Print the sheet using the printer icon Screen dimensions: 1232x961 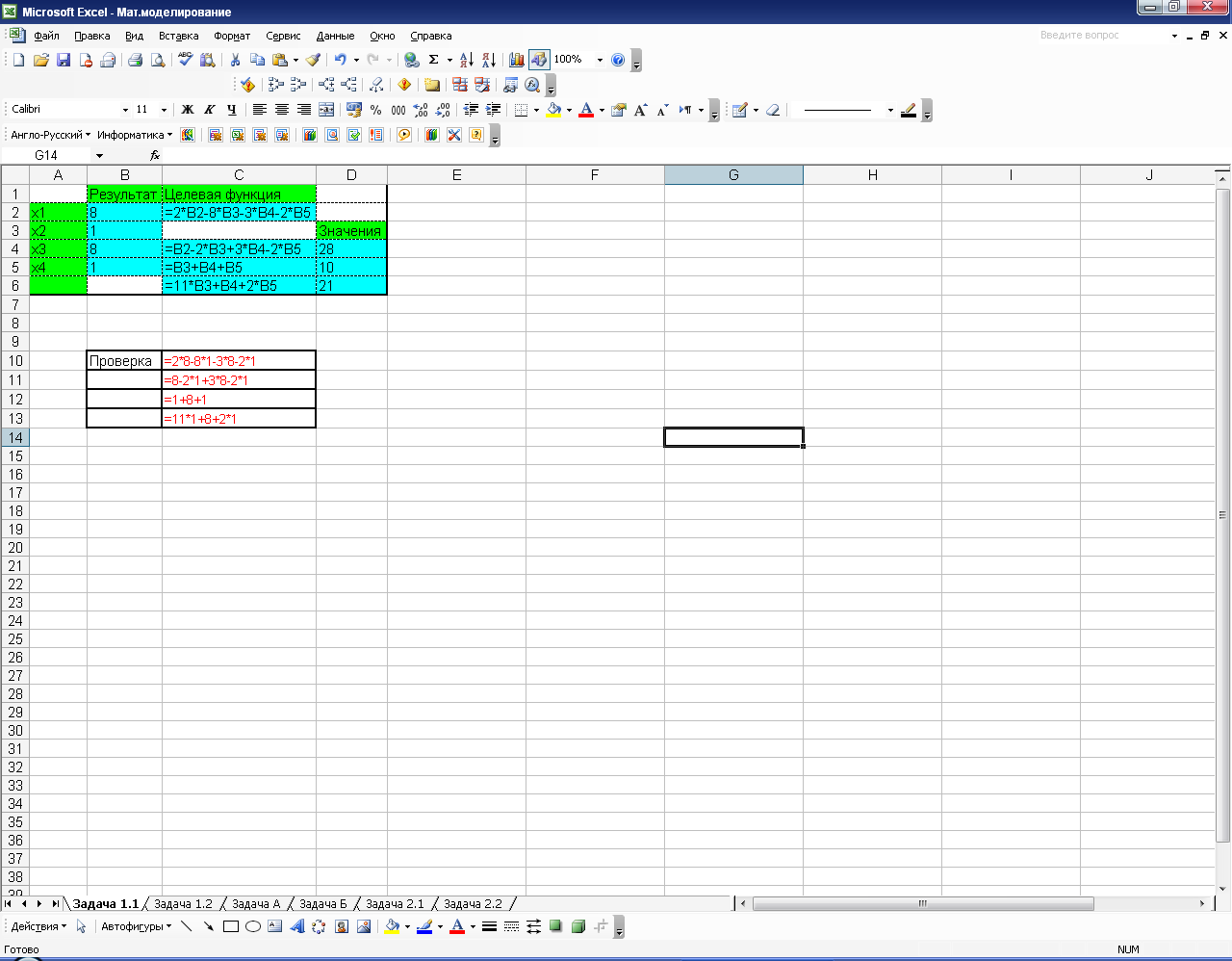click(x=135, y=60)
